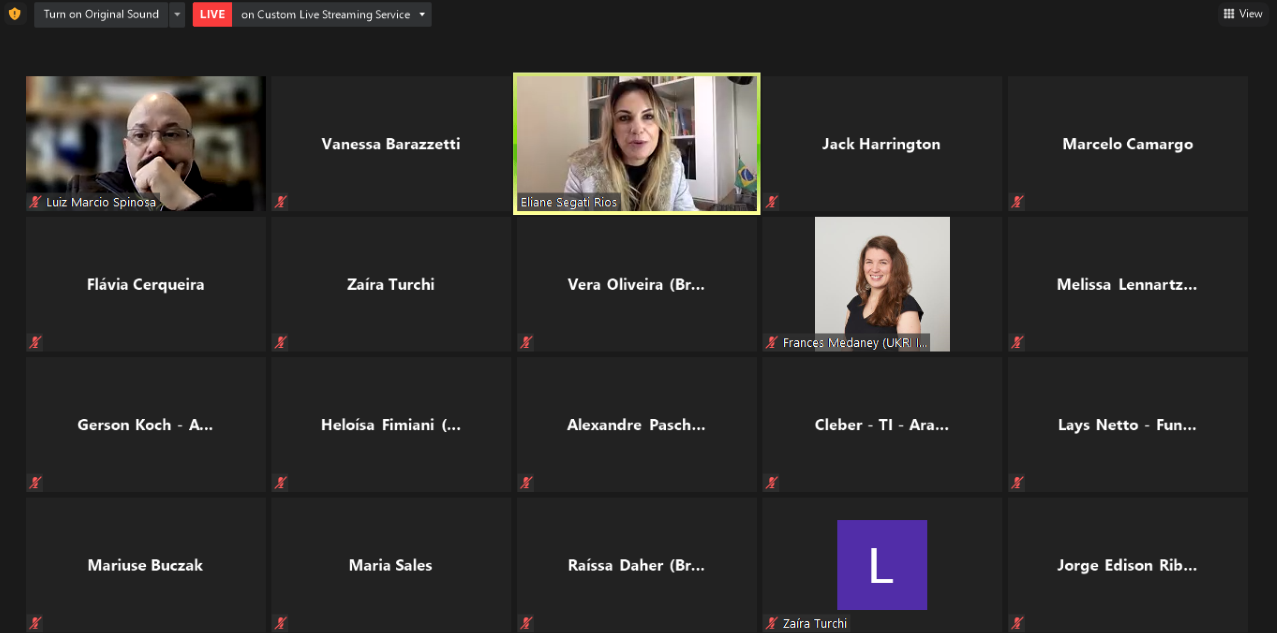Click the Frances Medaney (UKRI name label
The width and height of the screenshot is (1277, 633).
(x=855, y=342)
